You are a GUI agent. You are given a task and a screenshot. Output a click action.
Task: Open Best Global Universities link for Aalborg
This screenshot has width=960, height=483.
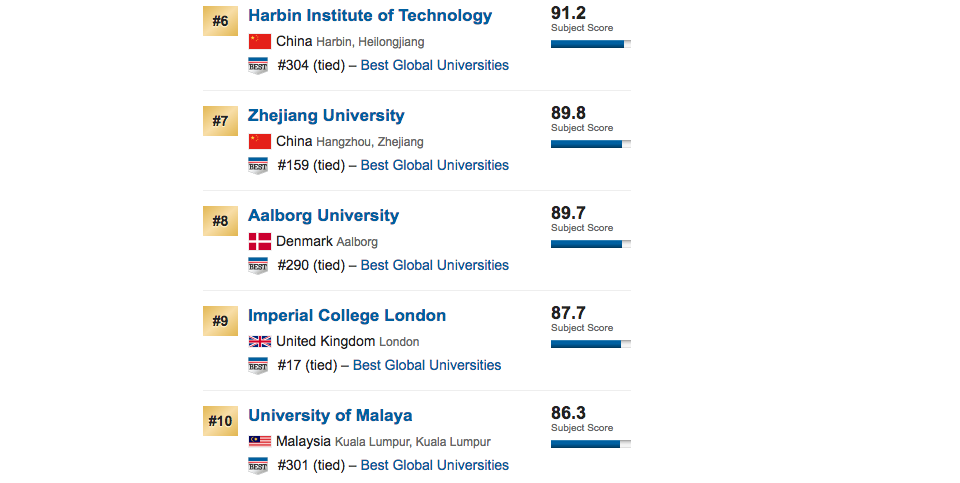pyautogui.click(x=434, y=266)
